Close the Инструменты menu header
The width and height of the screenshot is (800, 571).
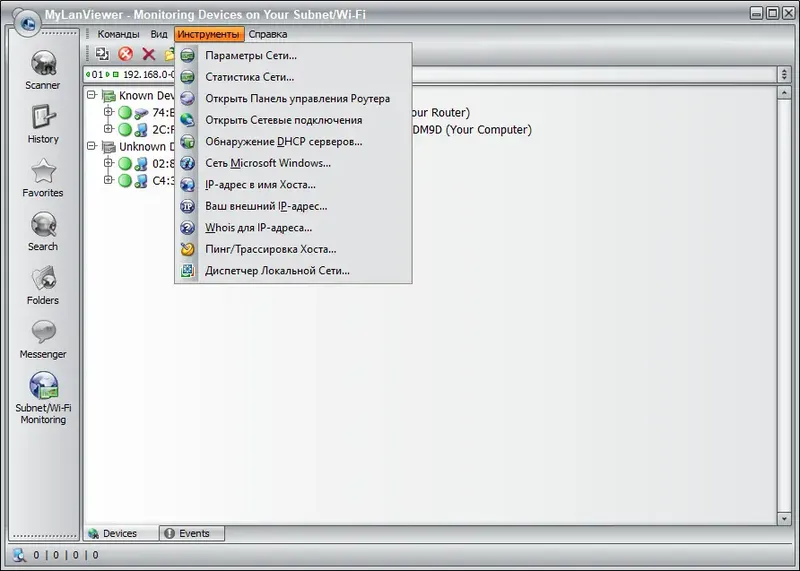(x=209, y=34)
